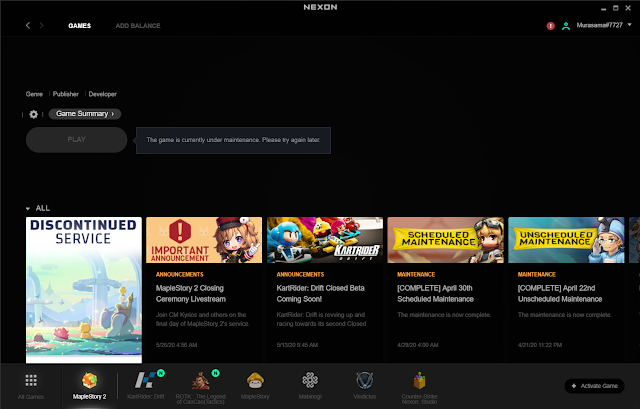
Task: Switch to the Add Balance tab
Action: coord(135,25)
